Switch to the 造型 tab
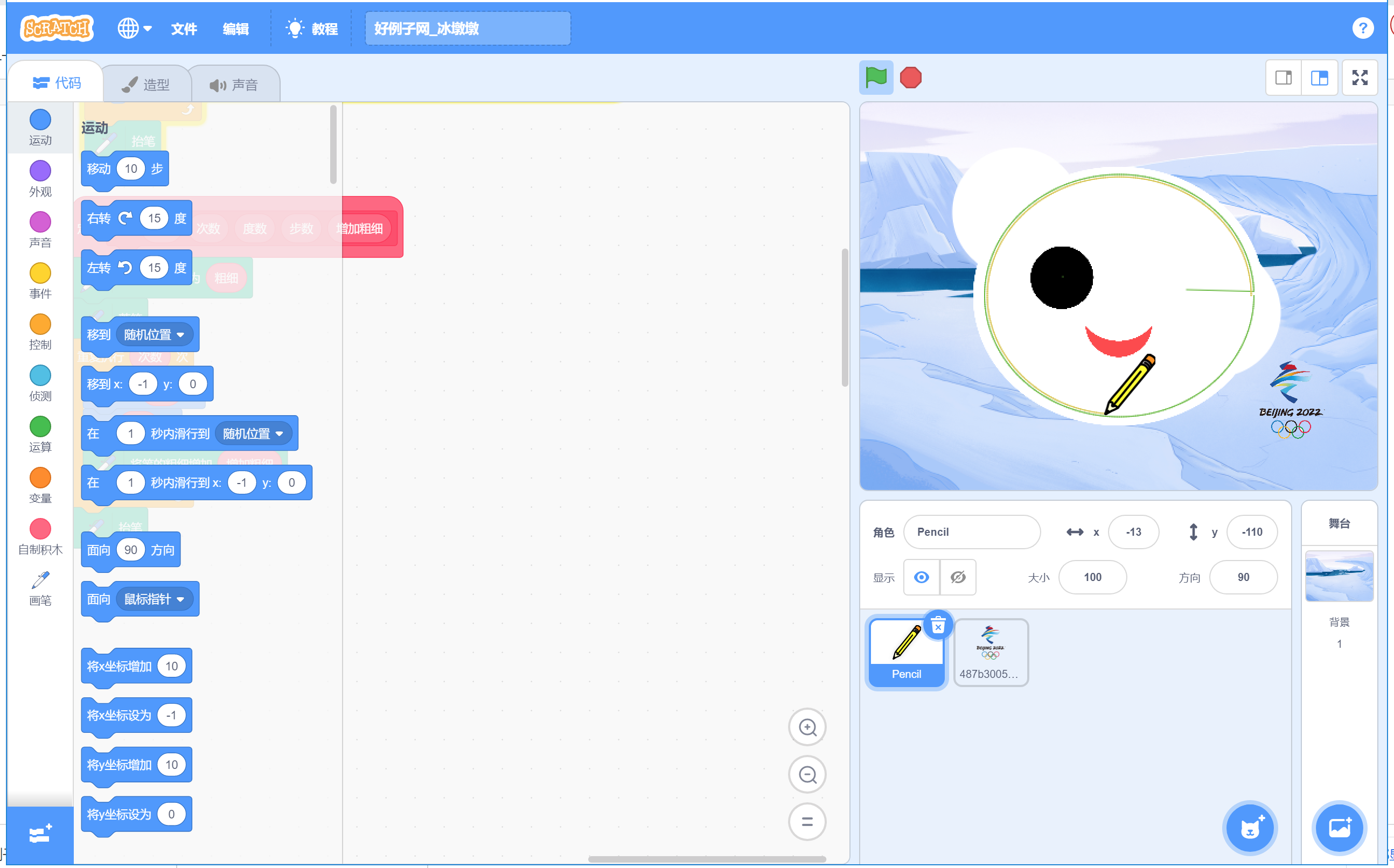1394x868 pixels. coord(146,85)
